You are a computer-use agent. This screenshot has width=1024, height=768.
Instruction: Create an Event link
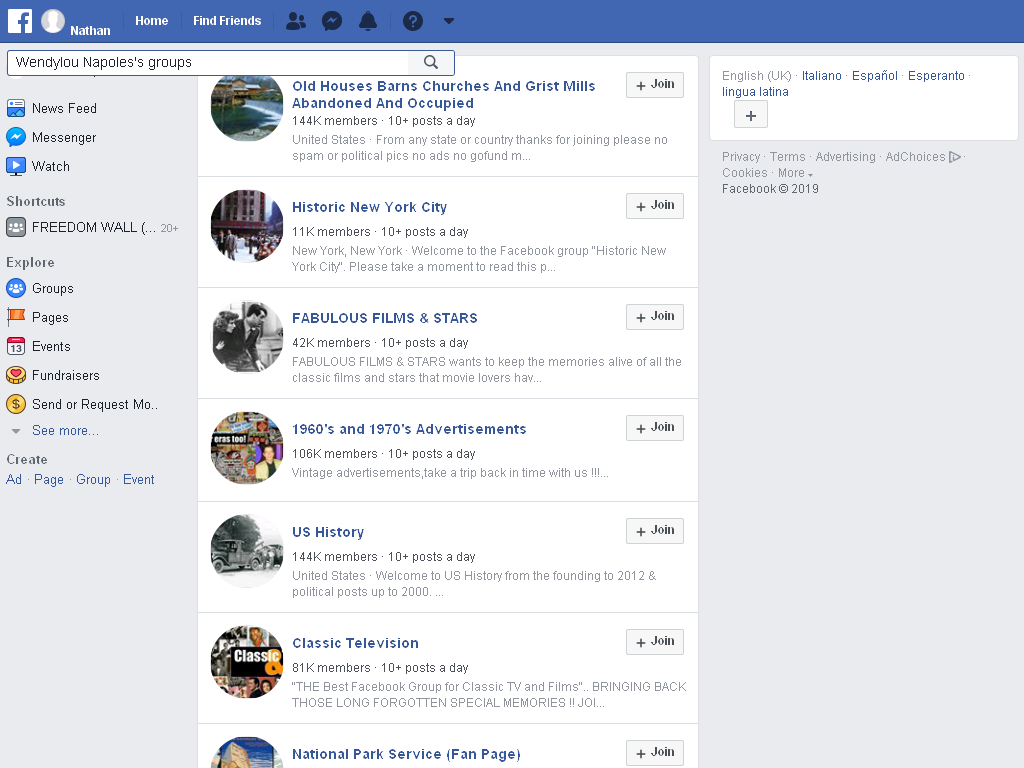[138, 479]
